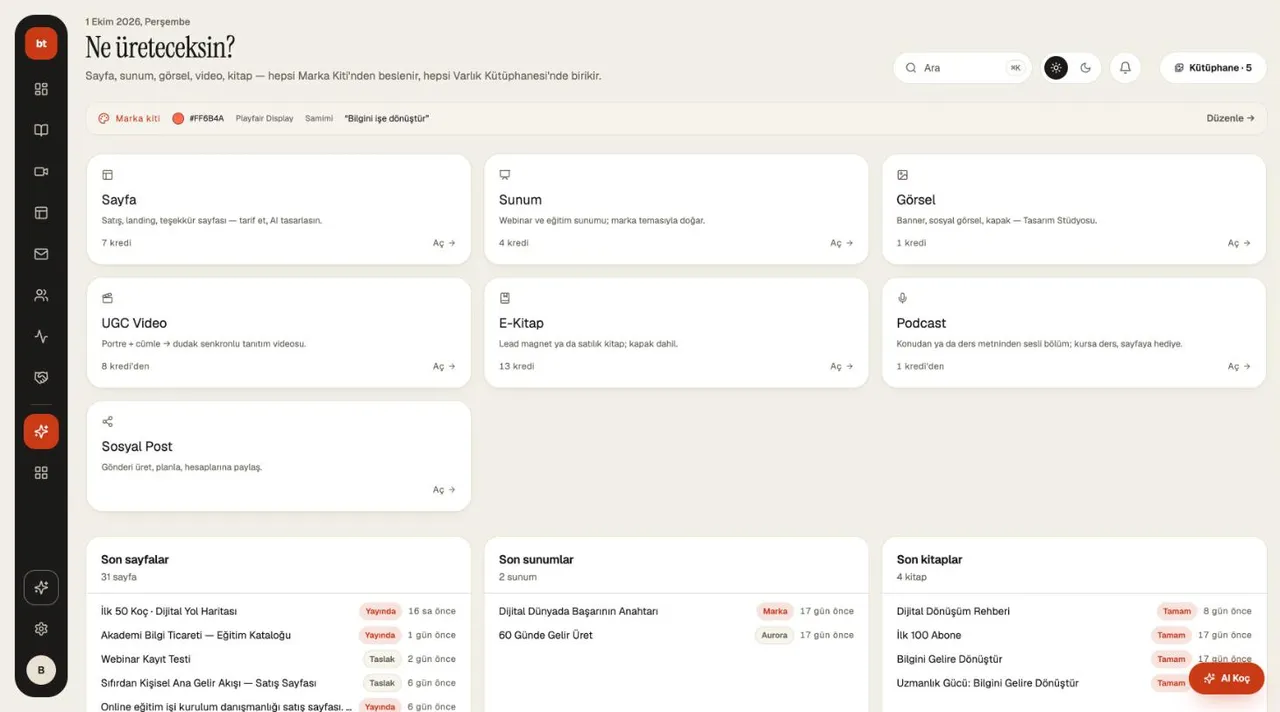Open the open-book icon in the sidebar
The image size is (1280, 712).
(x=41, y=130)
